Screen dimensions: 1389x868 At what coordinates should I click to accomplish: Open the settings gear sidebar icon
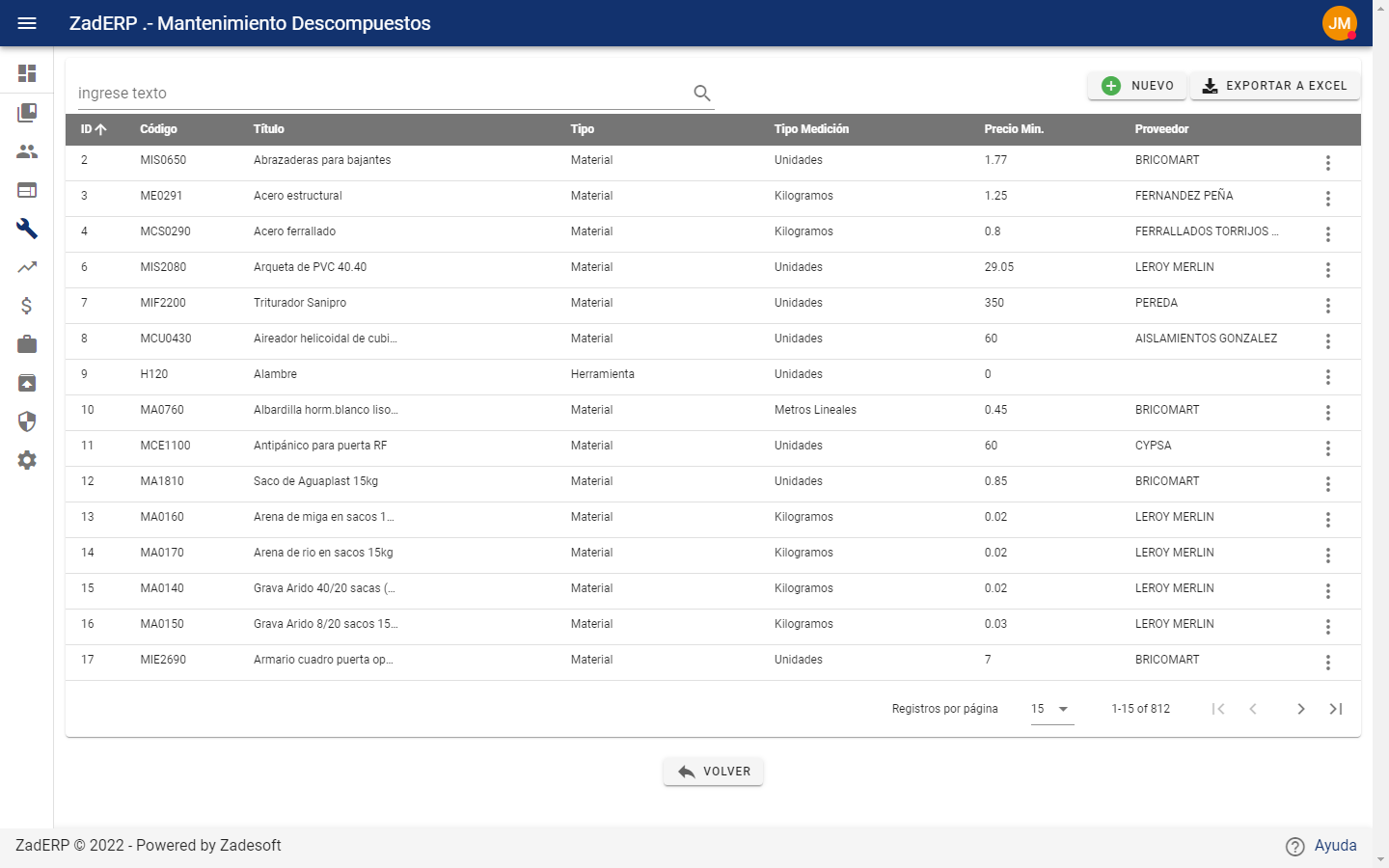27,460
